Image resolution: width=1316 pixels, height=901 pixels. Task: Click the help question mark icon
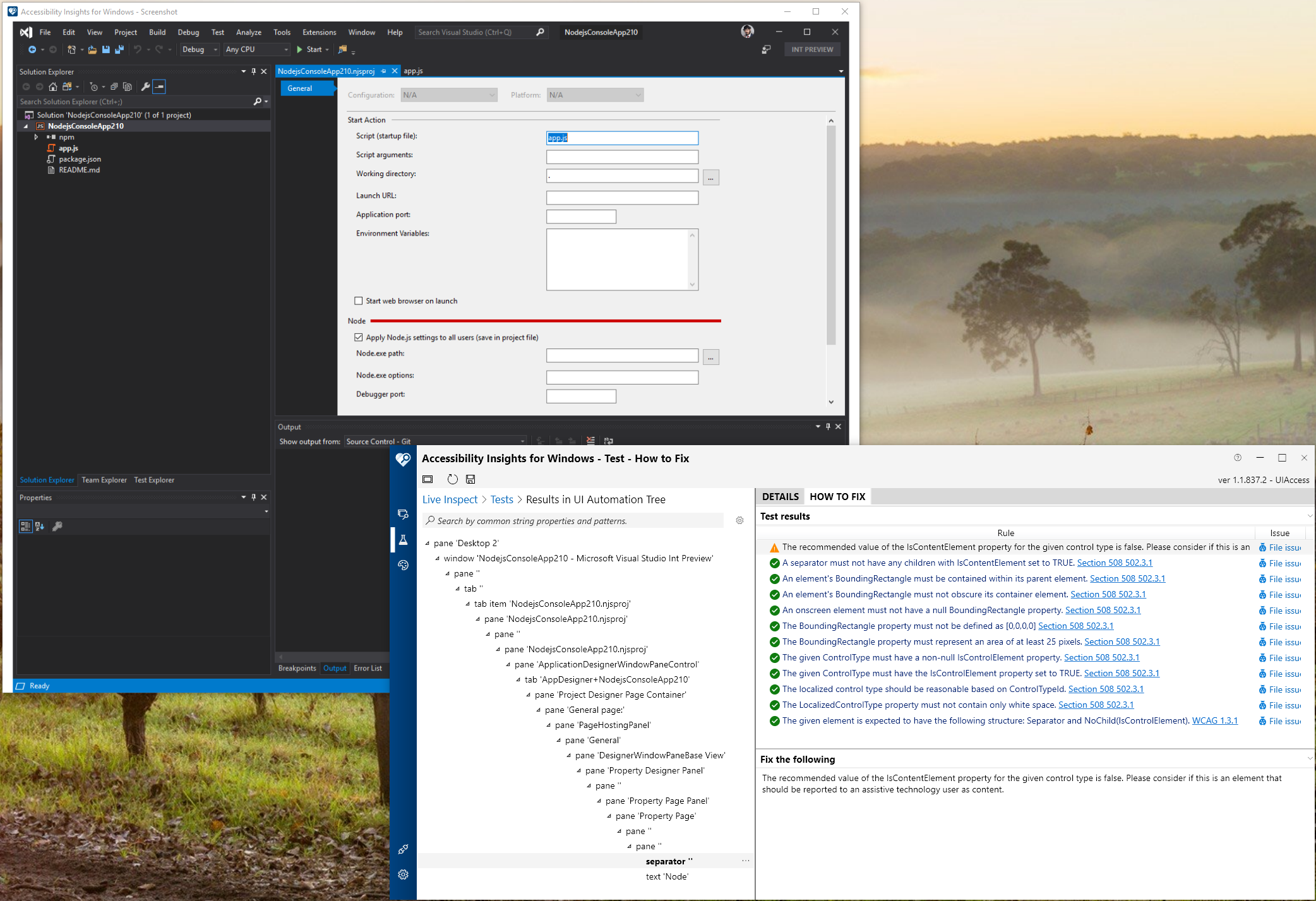pos(1238,458)
